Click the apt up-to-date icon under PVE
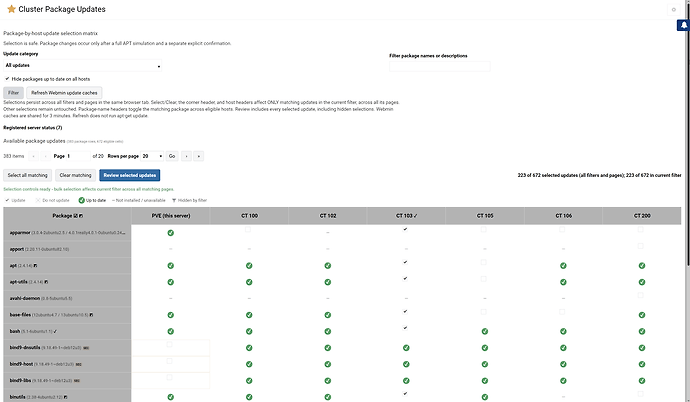 [171, 266]
